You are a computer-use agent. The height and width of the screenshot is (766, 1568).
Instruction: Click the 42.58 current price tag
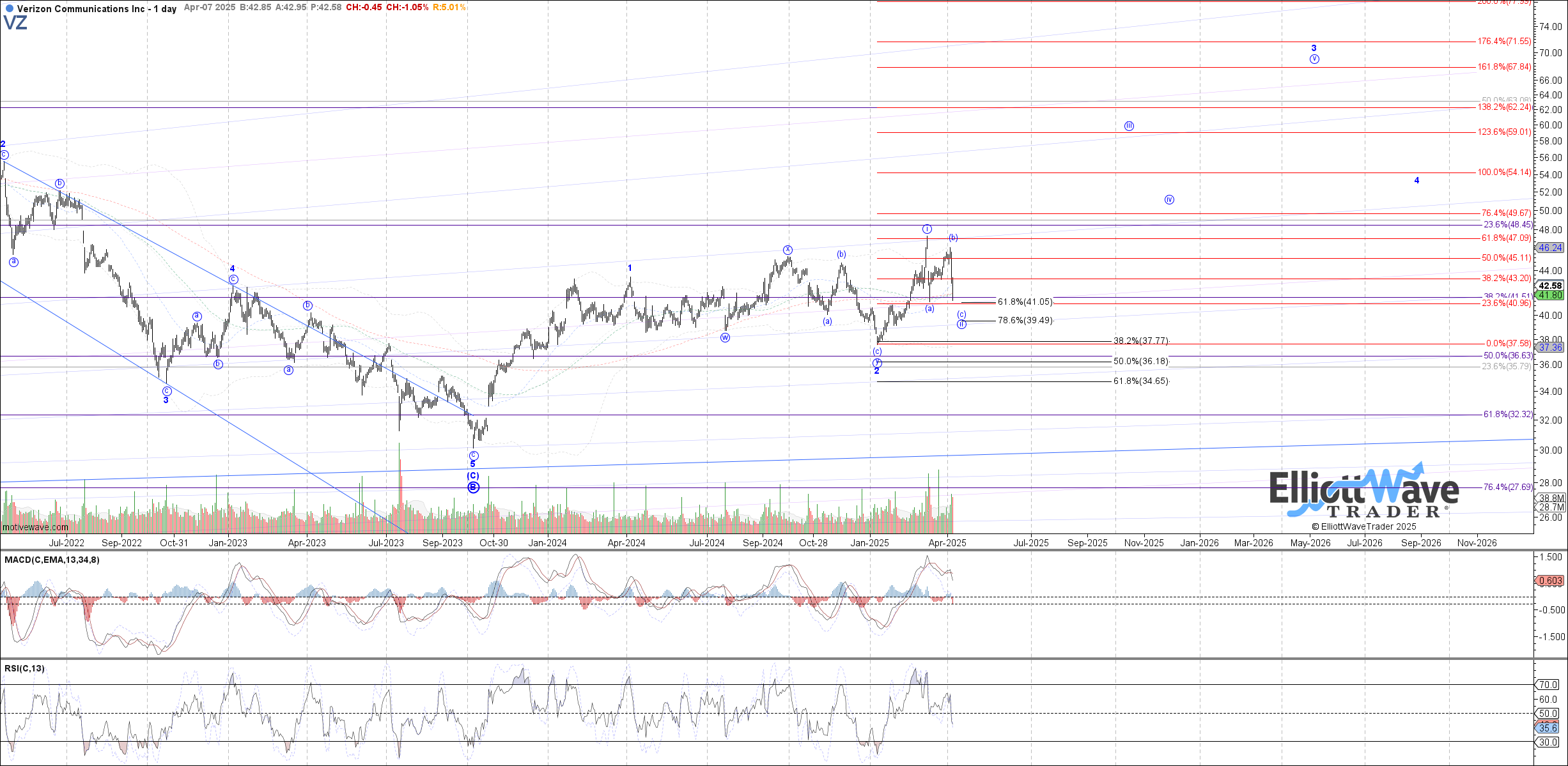click(1550, 286)
